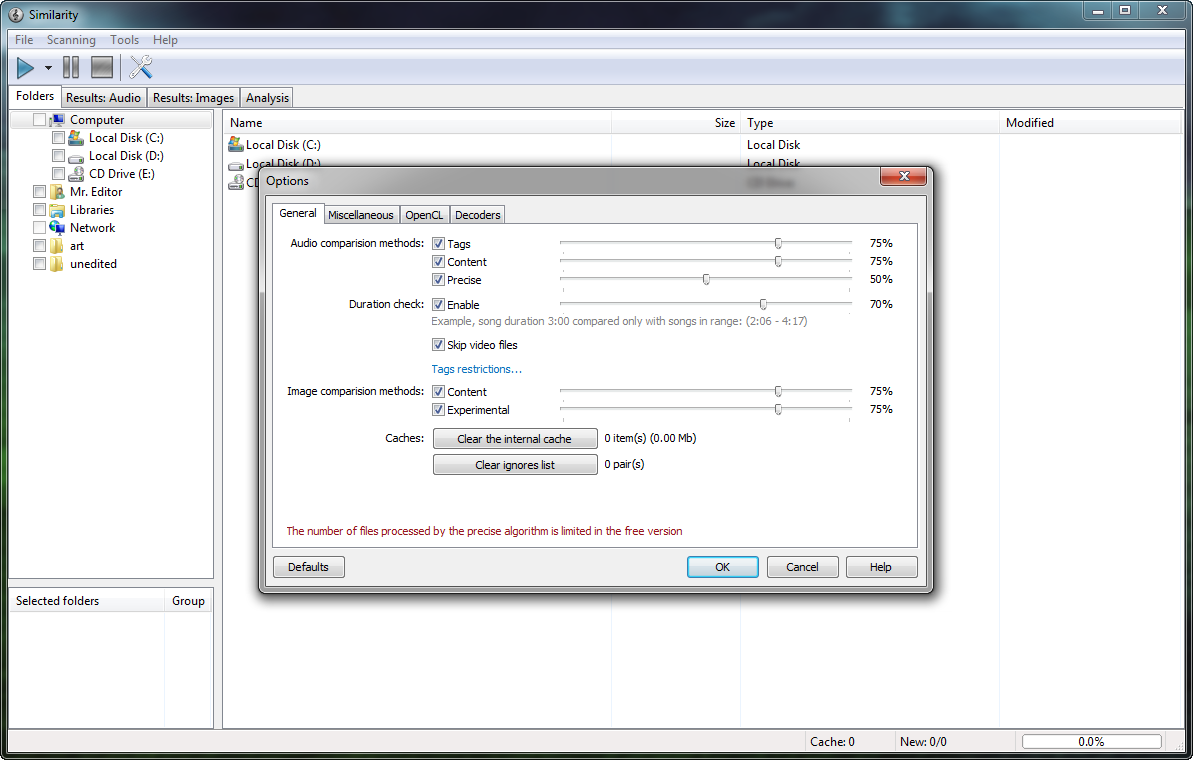Click the Precise threshold slider handle
1193x760 pixels.
(x=707, y=280)
